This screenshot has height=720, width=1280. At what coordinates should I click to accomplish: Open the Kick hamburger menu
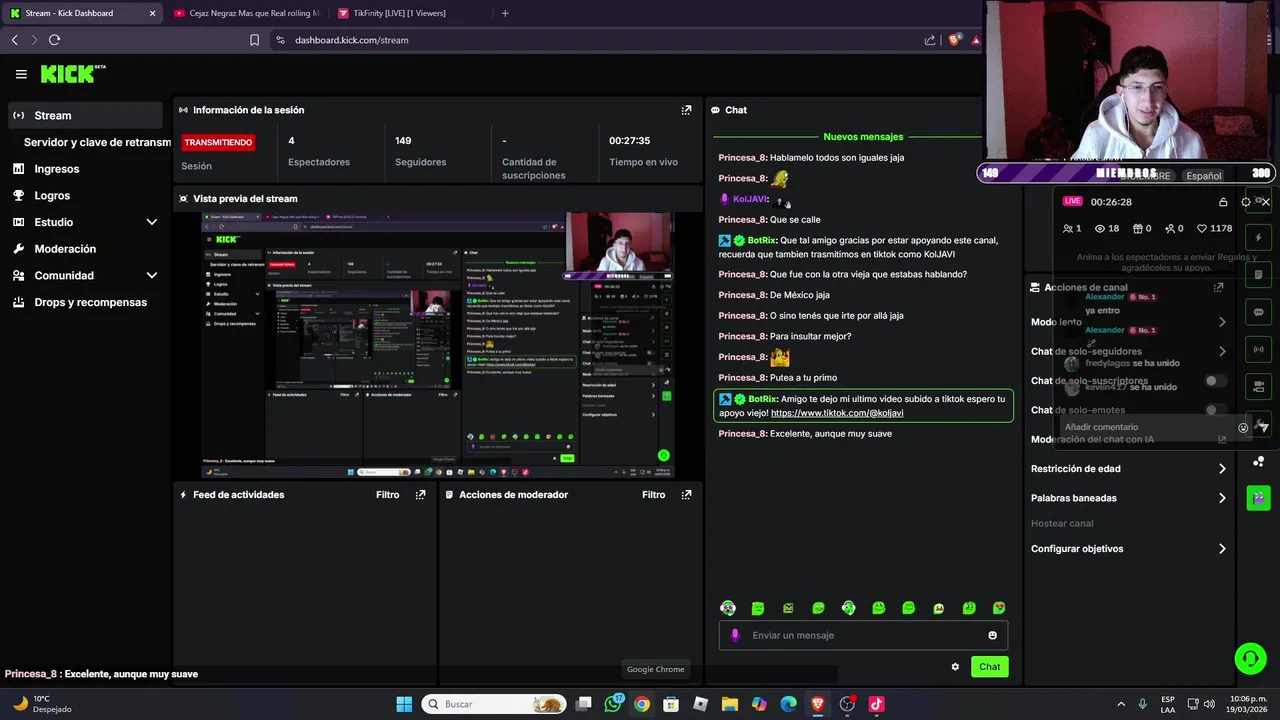pyautogui.click(x=21, y=74)
